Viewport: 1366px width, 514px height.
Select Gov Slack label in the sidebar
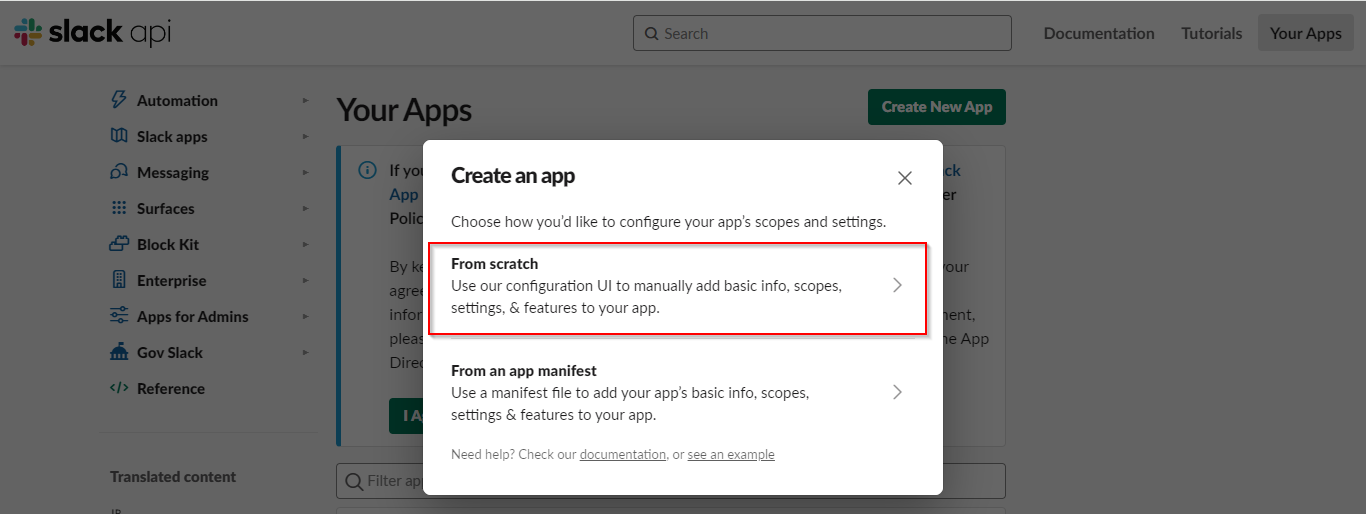(x=170, y=352)
